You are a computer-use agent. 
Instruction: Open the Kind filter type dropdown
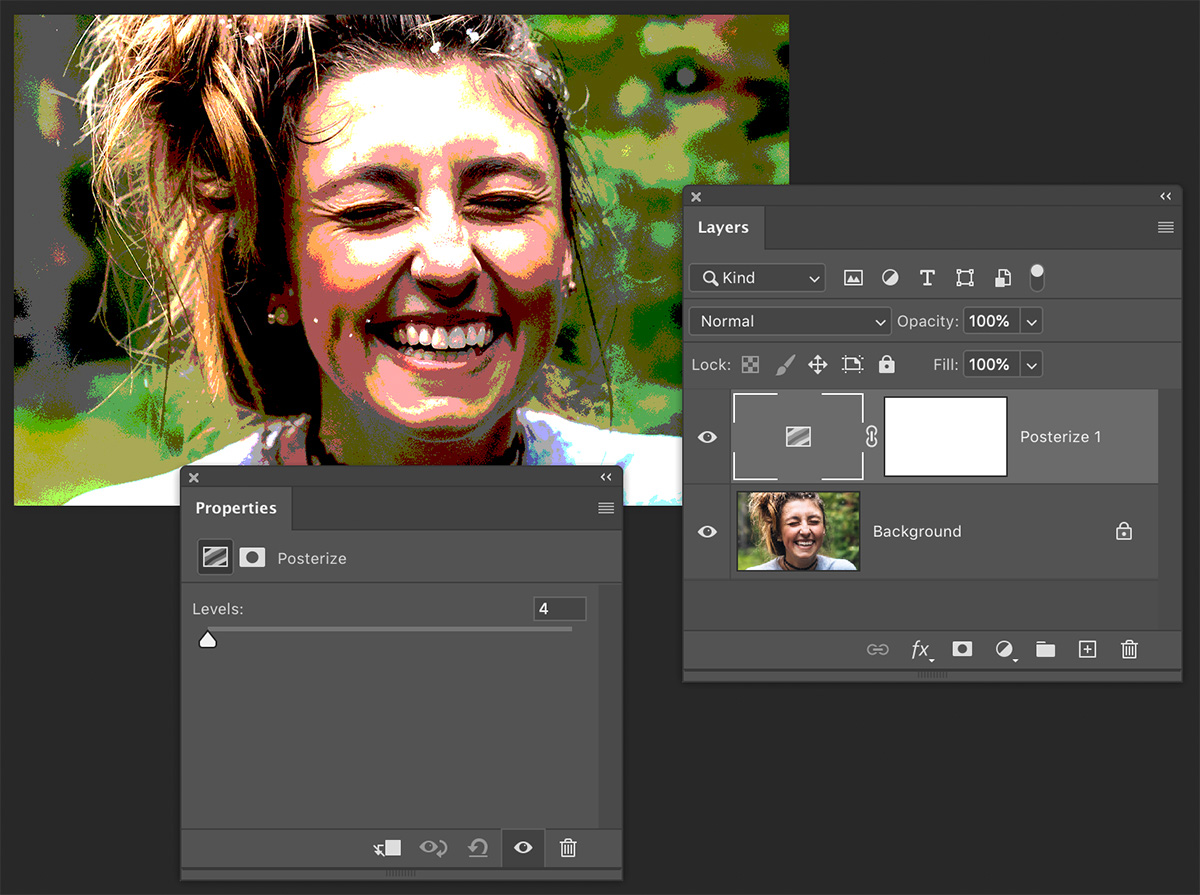point(757,278)
